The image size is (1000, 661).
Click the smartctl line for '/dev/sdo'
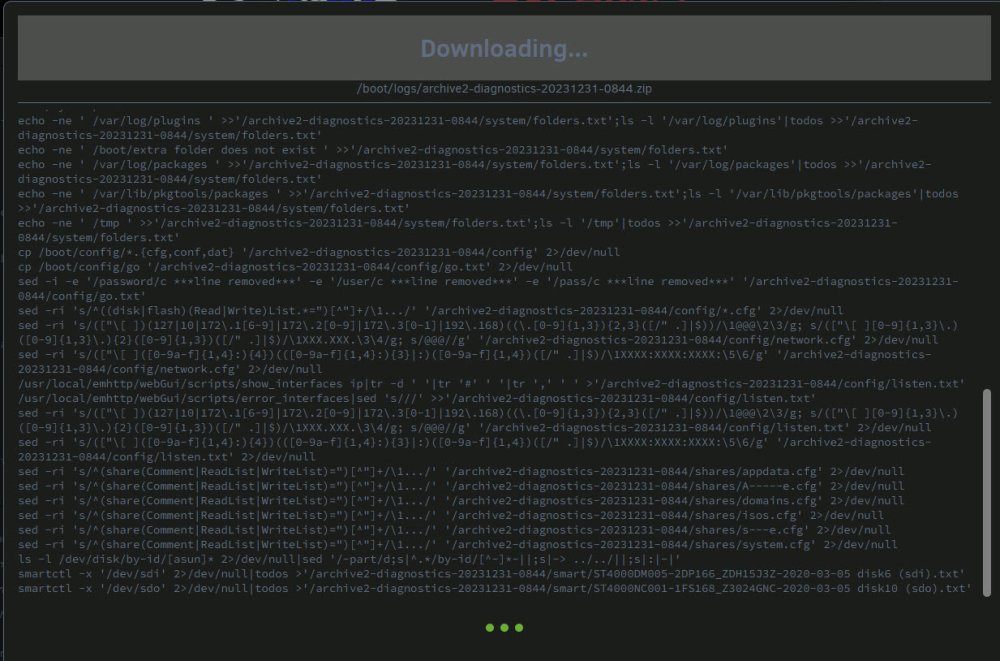click(x=494, y=589)
